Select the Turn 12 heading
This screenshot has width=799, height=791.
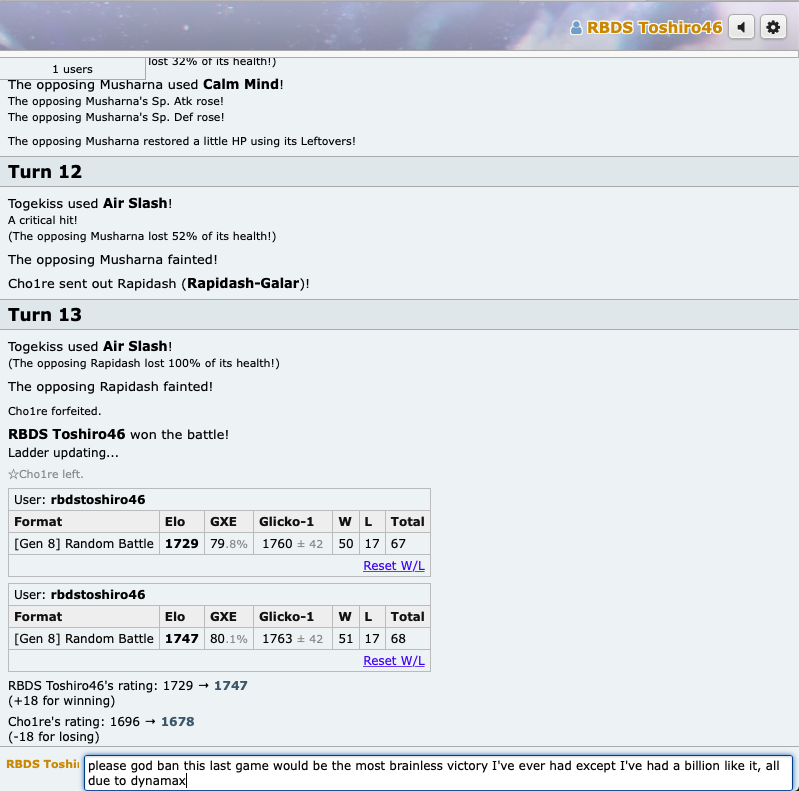(x=45, y=172)
